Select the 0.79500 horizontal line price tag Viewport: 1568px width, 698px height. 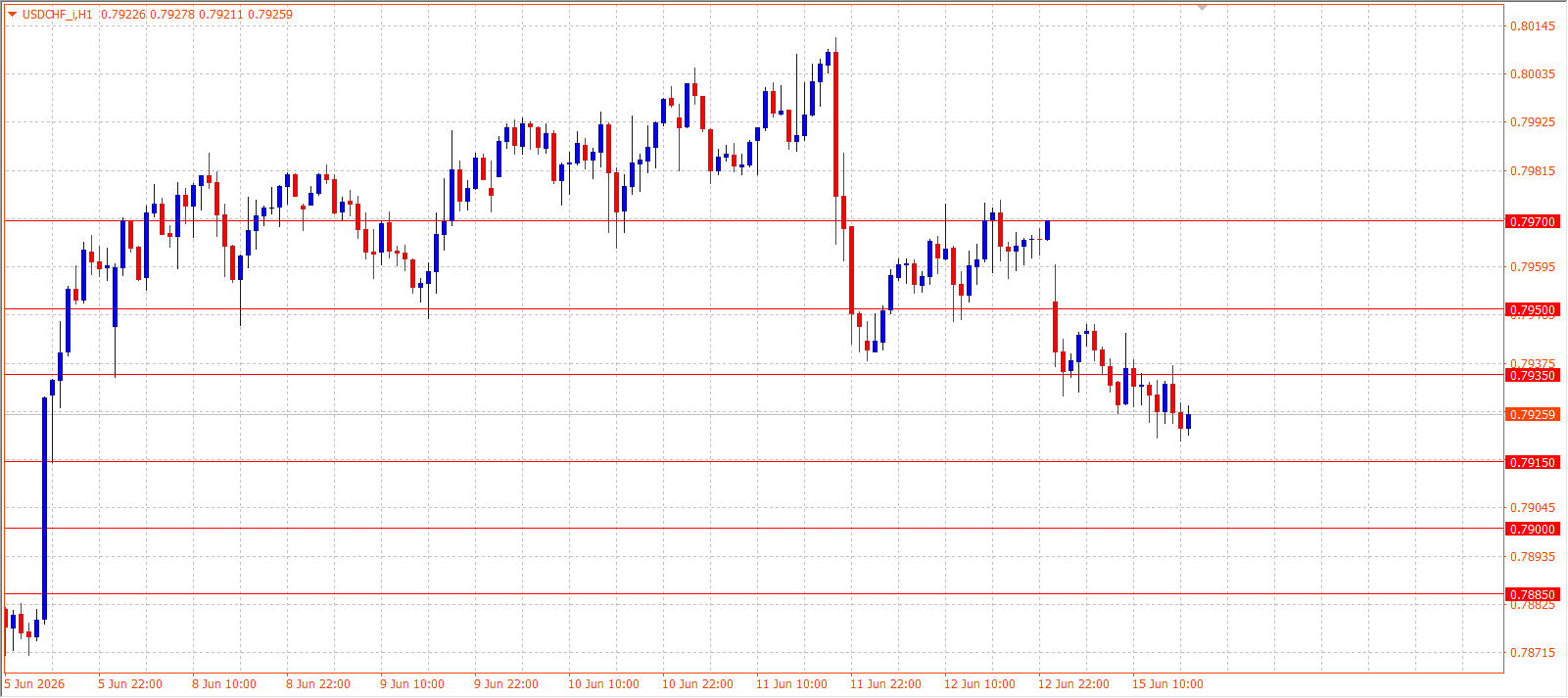pos(1532,310)
